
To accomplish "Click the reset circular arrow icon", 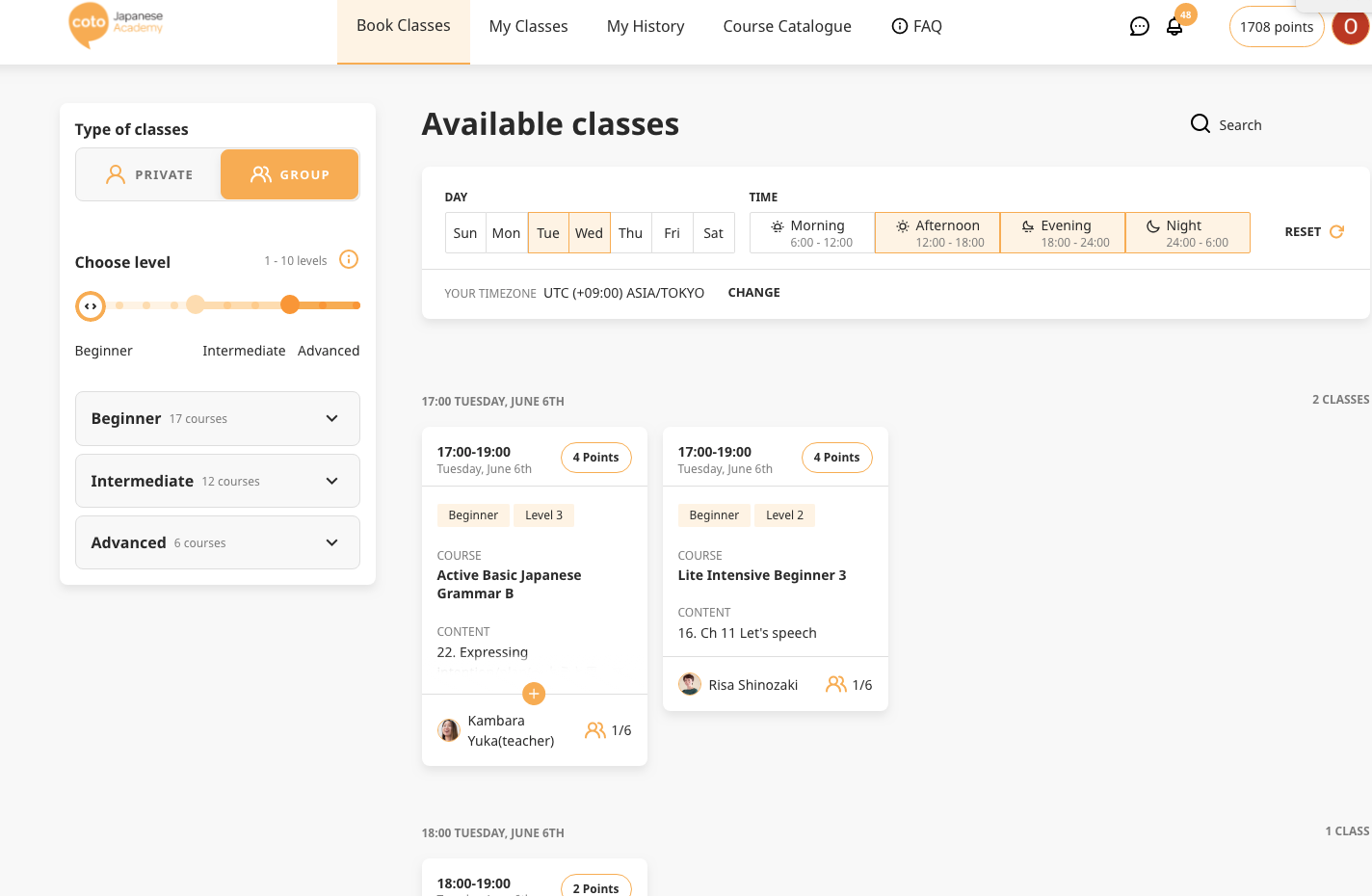I will coord(1336,231).
